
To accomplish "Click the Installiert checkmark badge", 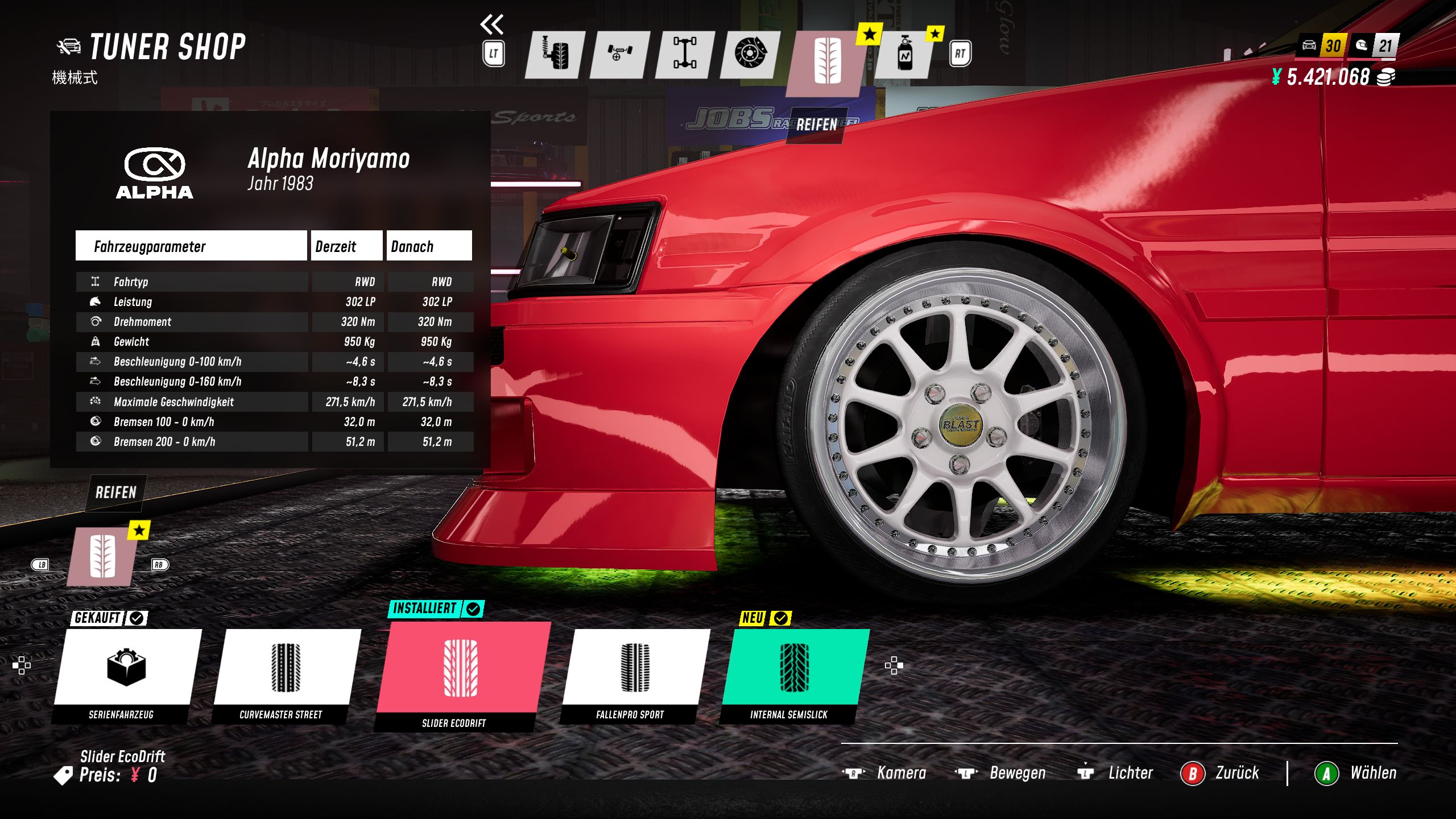I will pos(473,609).
